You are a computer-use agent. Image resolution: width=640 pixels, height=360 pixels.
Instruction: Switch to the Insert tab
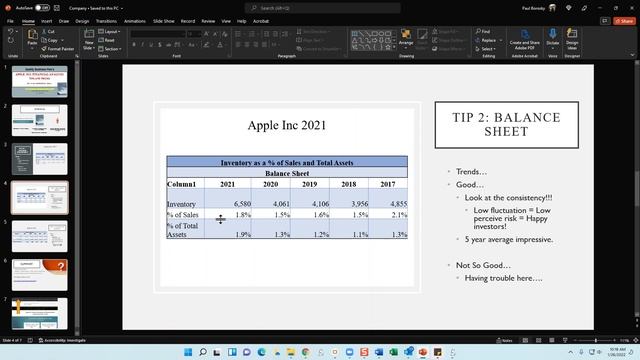[47, 21]
